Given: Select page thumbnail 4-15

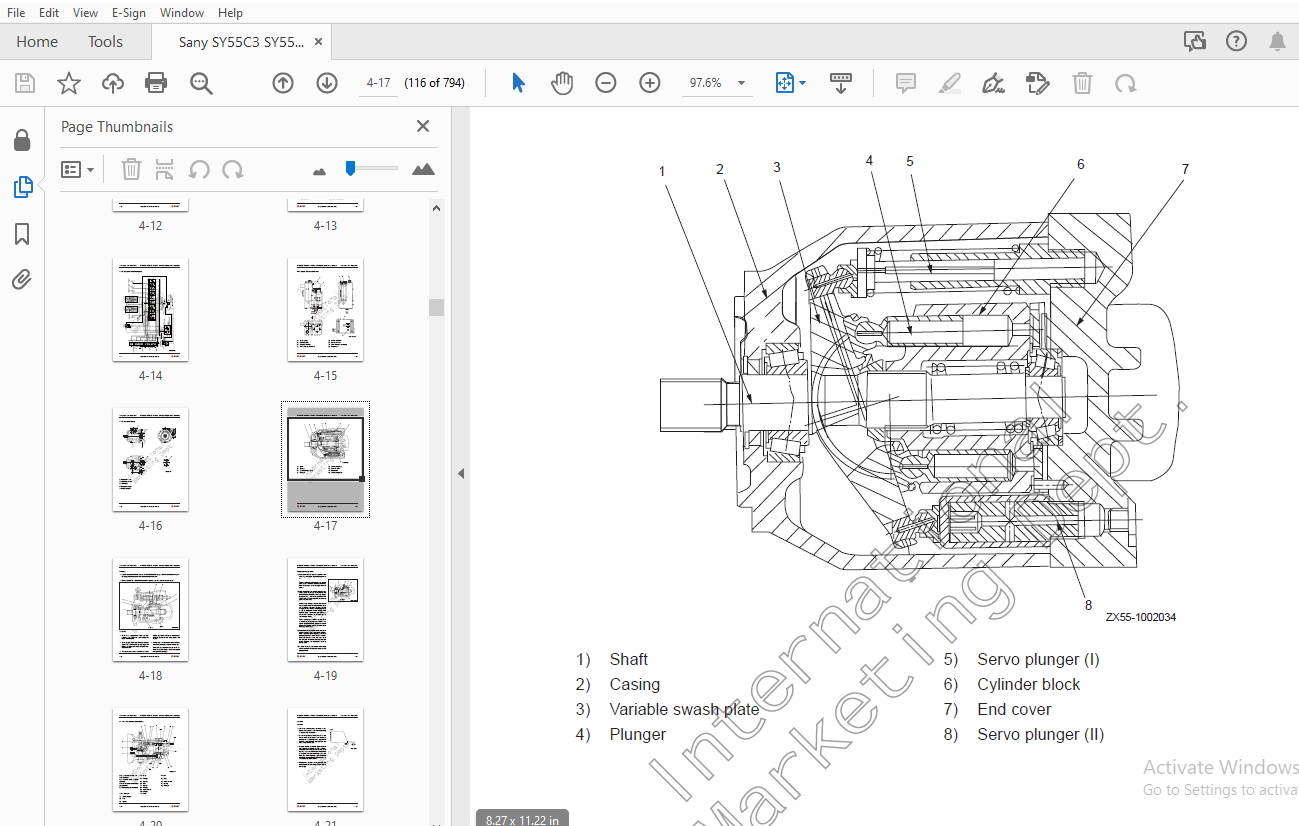Looking at the screenshot, I should [x=325, y=309].
